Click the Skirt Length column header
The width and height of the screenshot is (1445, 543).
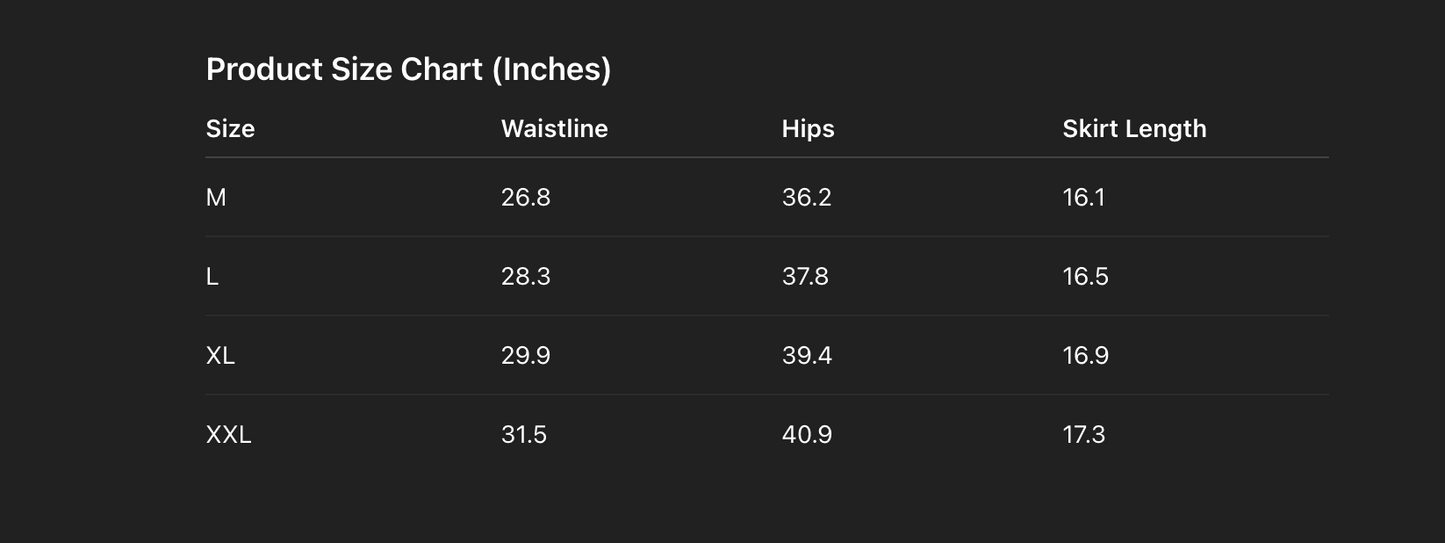pos(1134,129)
